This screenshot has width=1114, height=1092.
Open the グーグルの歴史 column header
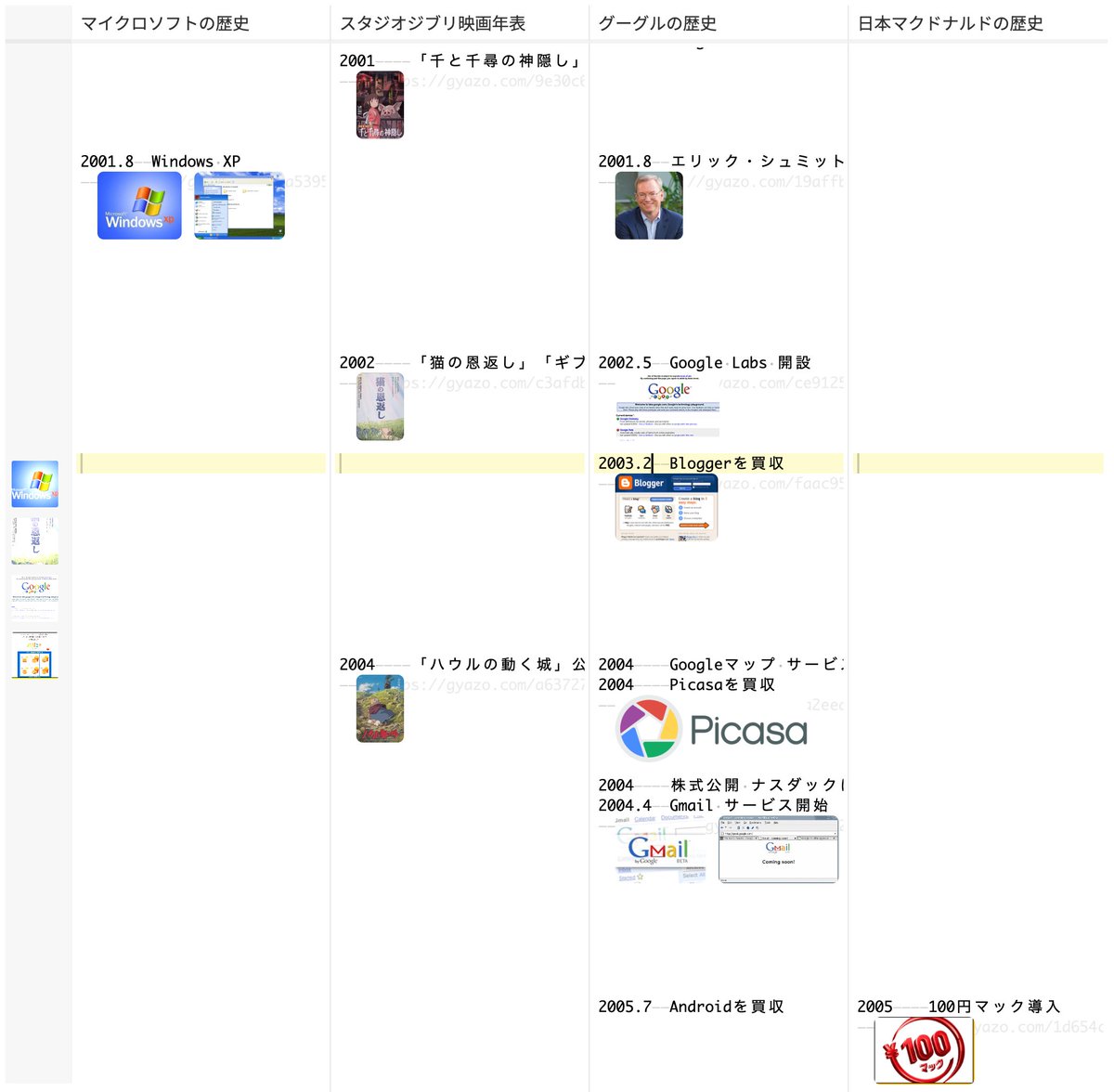657,23
